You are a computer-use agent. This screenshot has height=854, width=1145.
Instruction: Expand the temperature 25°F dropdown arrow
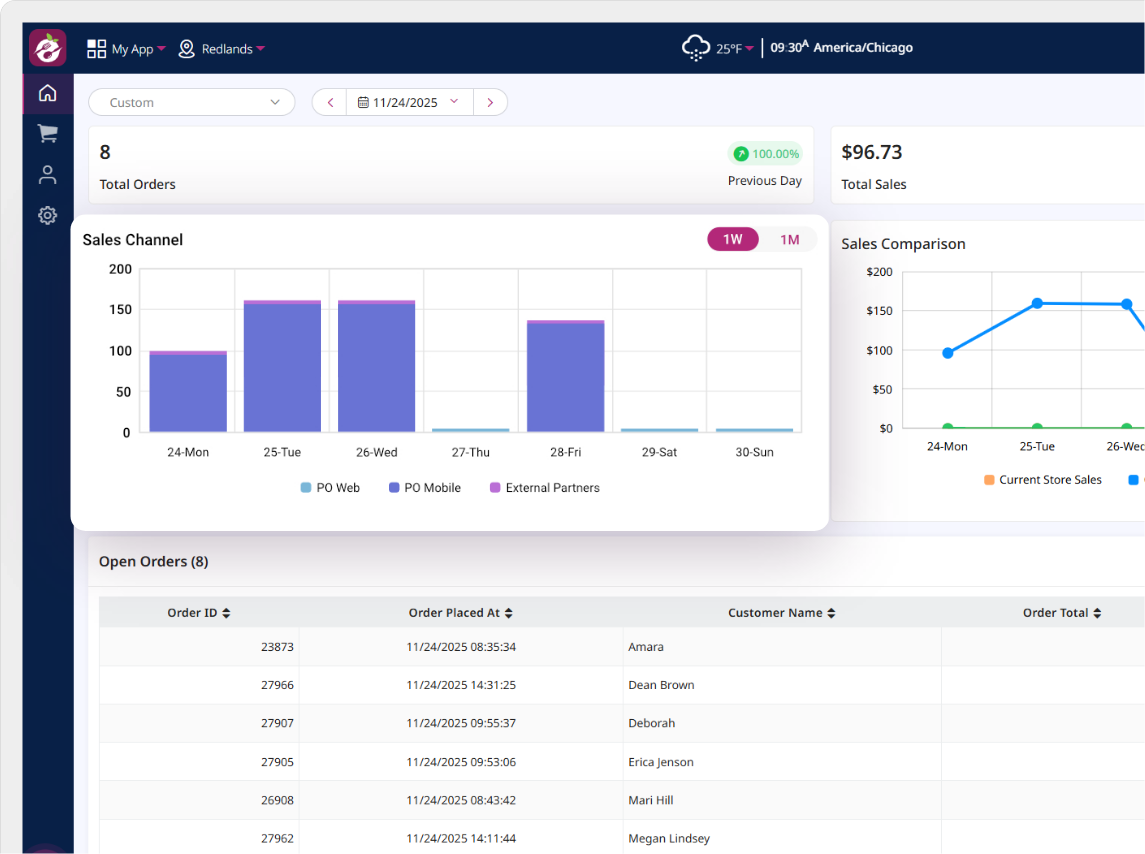749,49
